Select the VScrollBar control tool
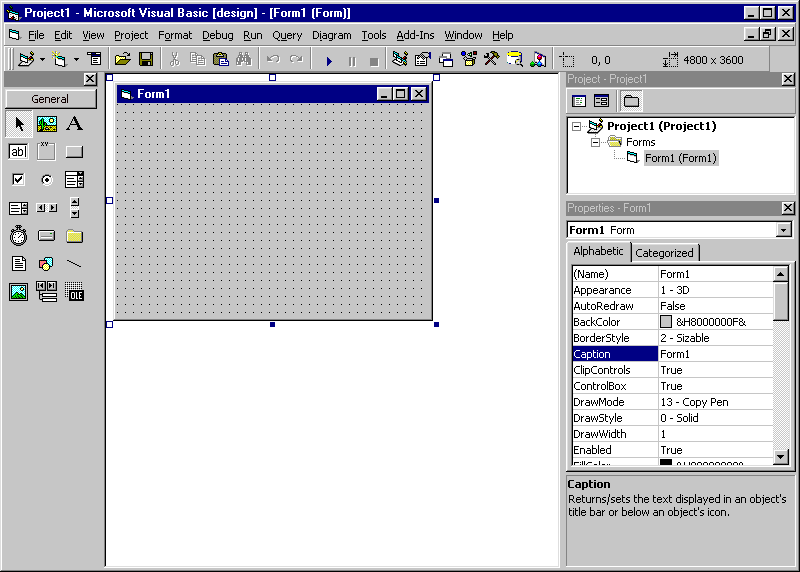Viewport: 800px width, 572px height. click(x=74, y=208)
